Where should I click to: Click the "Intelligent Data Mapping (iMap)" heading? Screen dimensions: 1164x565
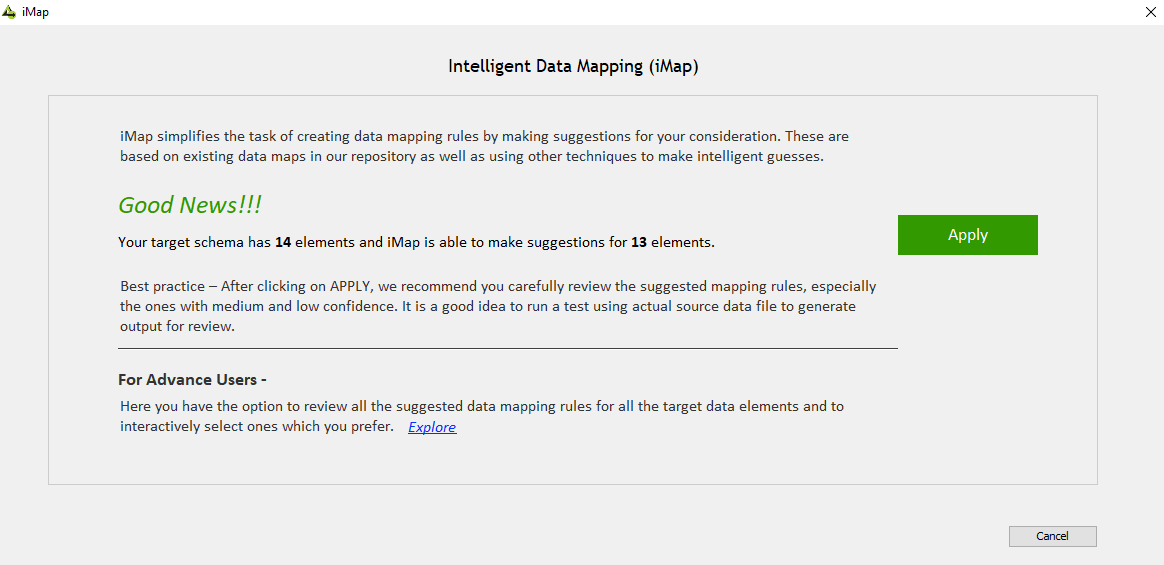tap(573, 67)
